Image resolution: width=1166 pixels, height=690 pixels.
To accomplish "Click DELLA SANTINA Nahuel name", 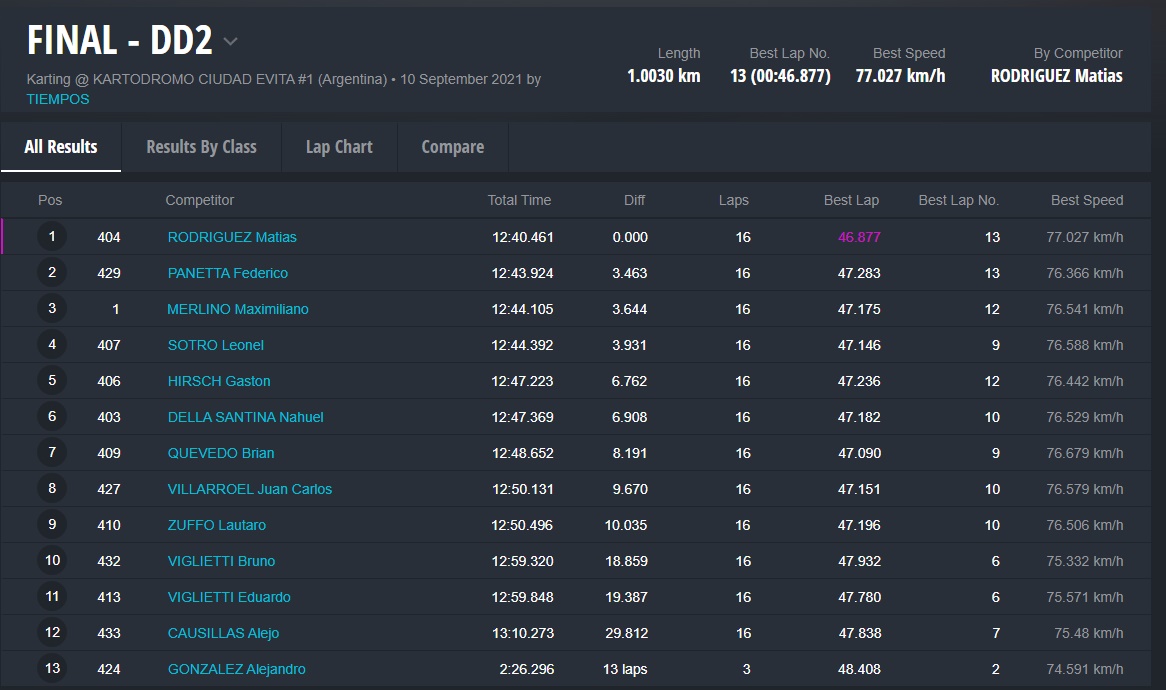I will [x=245, y=417].
